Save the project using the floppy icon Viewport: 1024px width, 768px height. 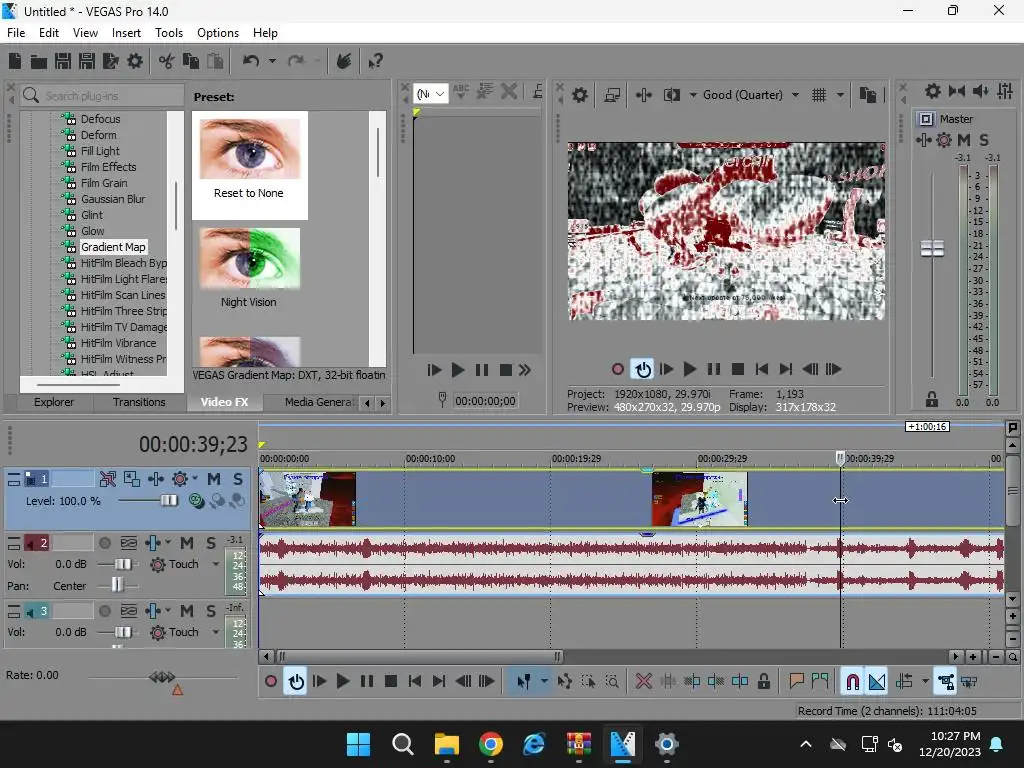click(x=63, y=61)
